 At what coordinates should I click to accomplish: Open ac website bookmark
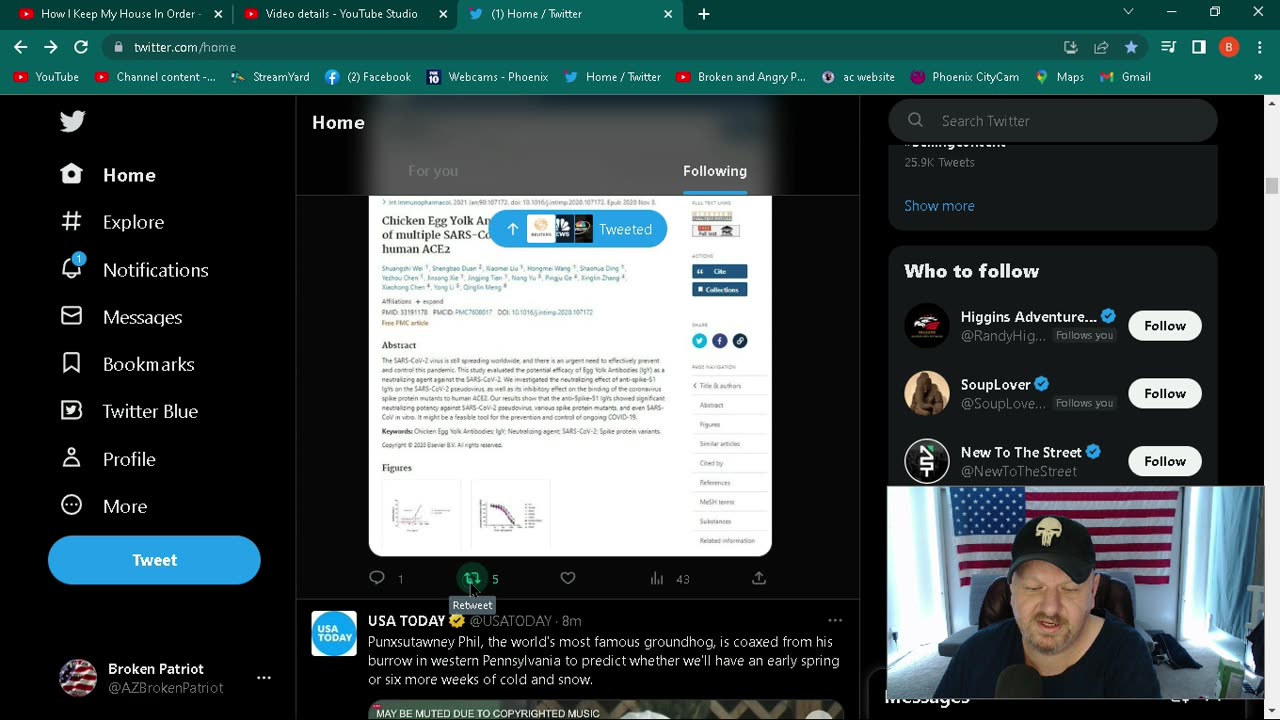click(x=858, y=77)
